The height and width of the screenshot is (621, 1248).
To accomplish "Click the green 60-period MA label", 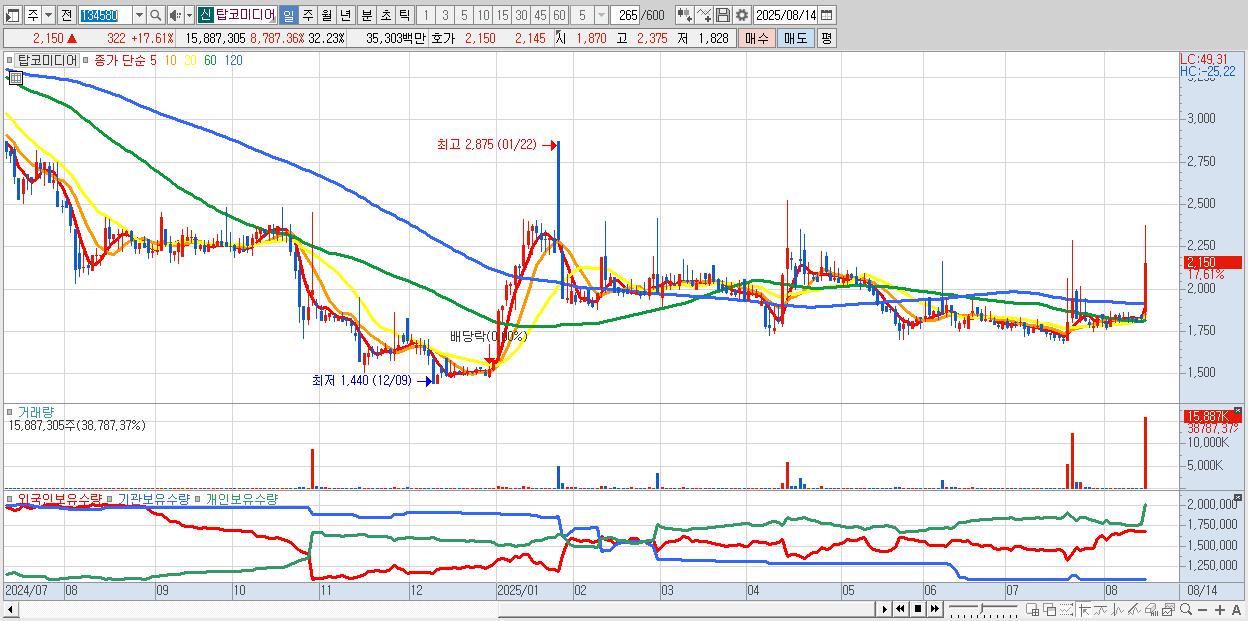I will point(210,60).
